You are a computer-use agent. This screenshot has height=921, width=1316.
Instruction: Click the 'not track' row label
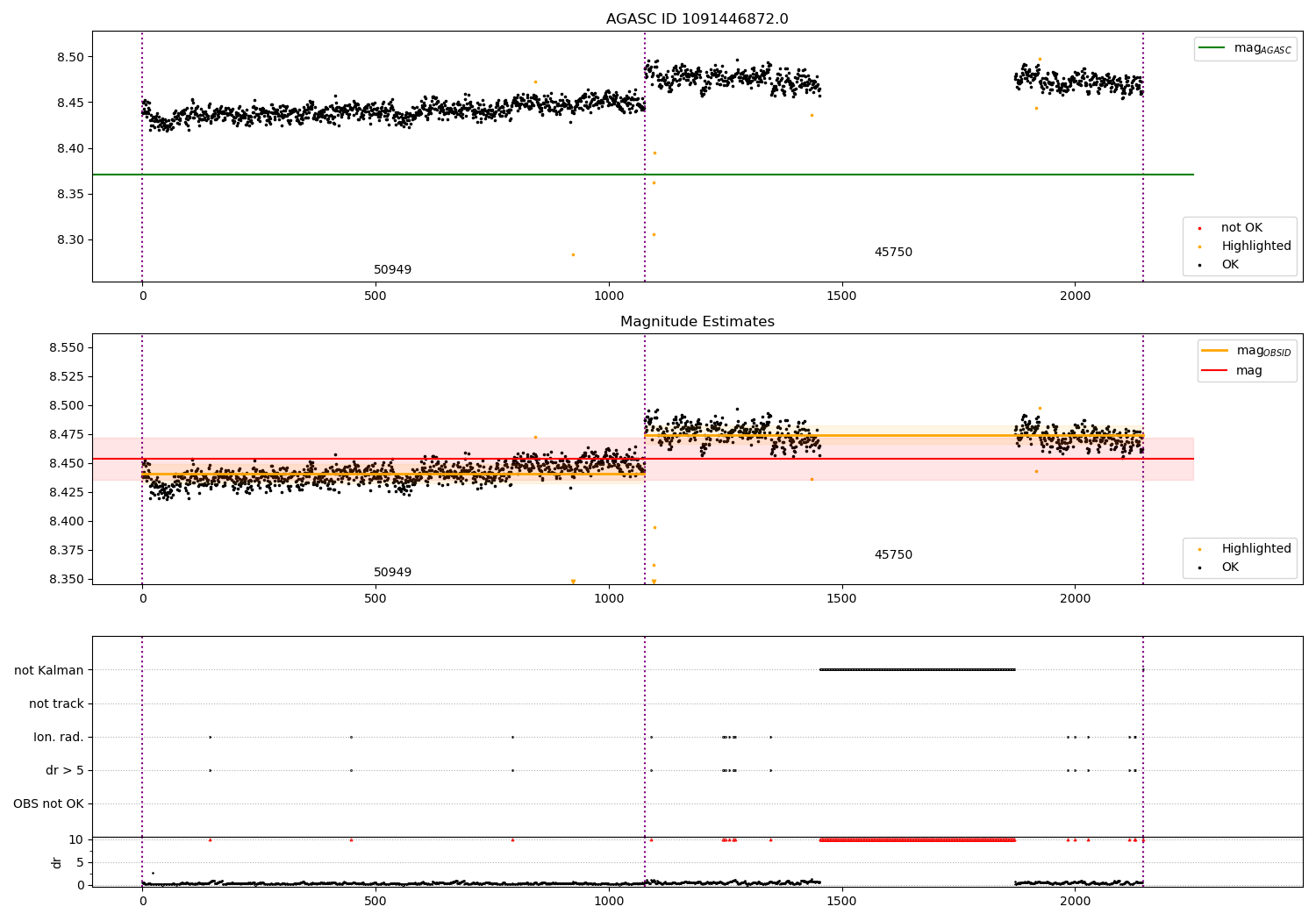[56, 703]
